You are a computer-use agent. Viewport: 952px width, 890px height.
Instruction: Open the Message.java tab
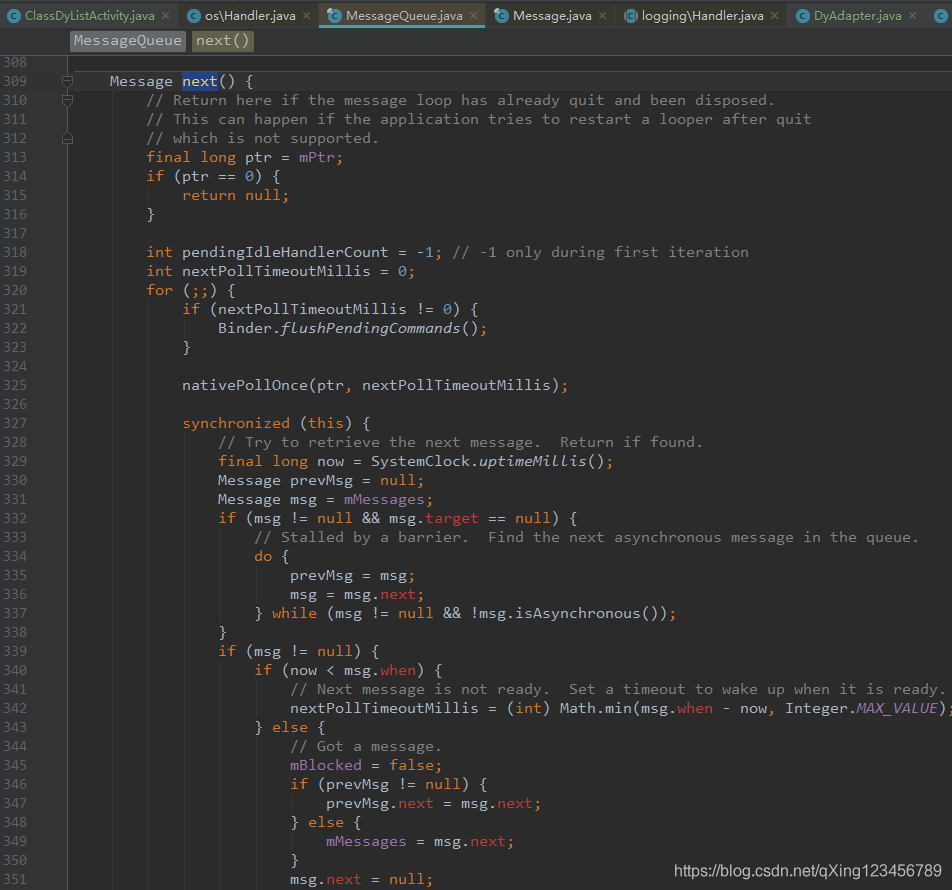[x=552, y=16]
